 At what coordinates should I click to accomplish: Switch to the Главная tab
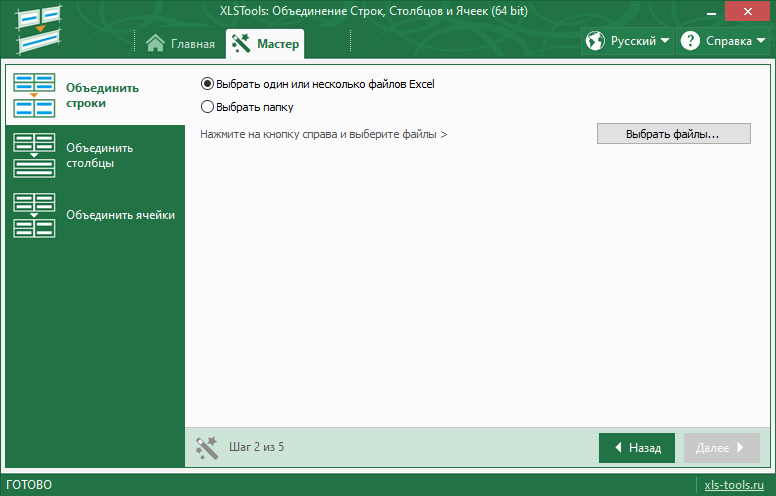[180, 44]
